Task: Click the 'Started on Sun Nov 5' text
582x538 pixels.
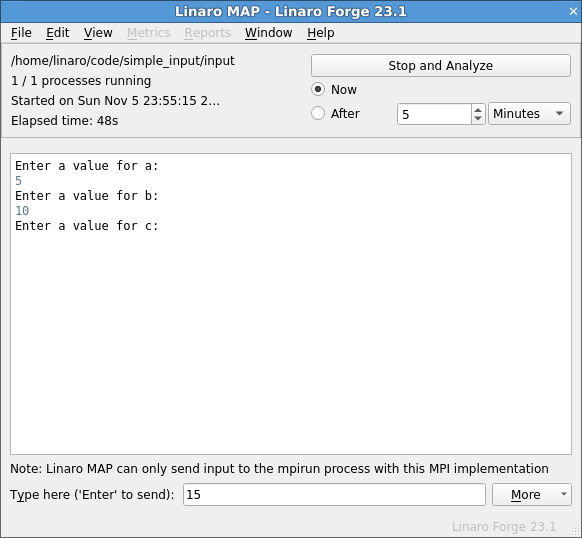Action: click(x=115, y=101)
